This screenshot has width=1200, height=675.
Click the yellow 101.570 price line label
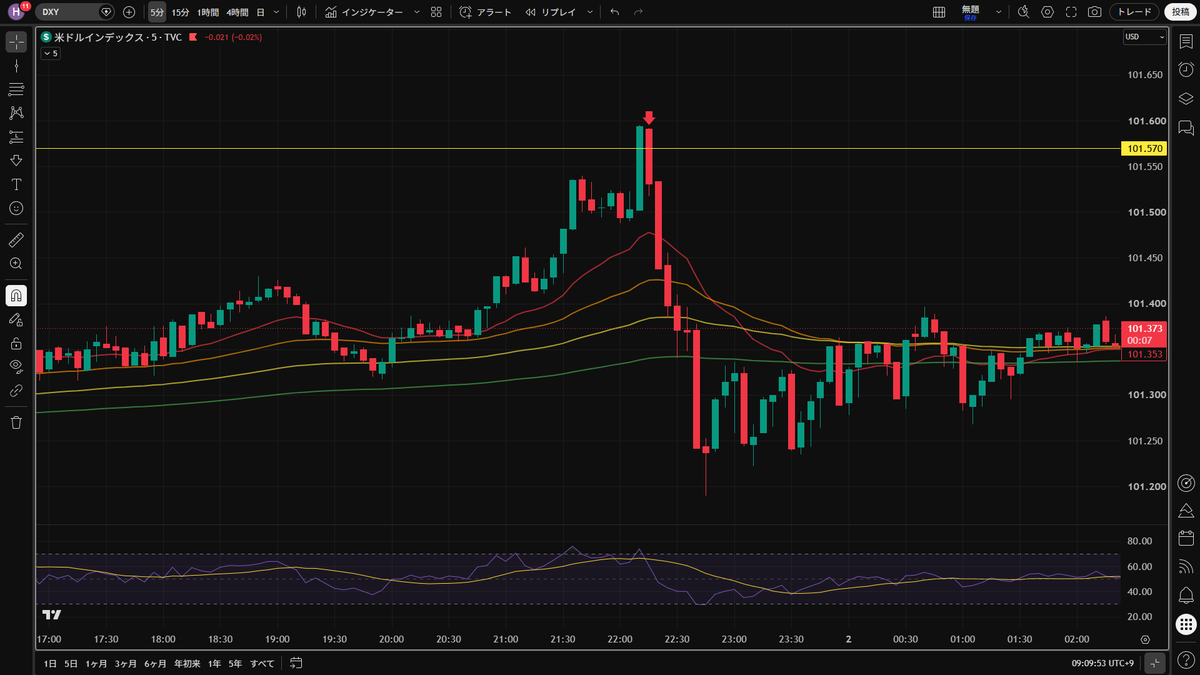(1144, 149)
